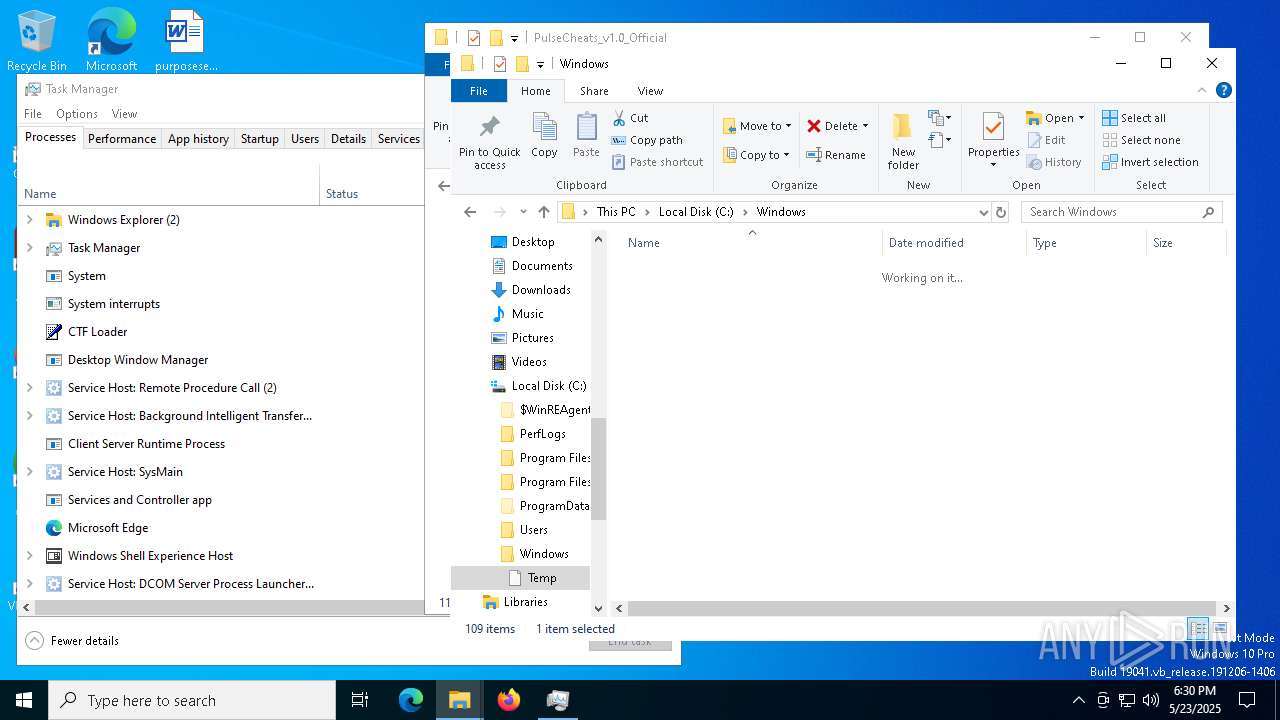Click in the Search Windows field
The width and height of the screenshot is (1280, 720).
tap(1110, 212)
